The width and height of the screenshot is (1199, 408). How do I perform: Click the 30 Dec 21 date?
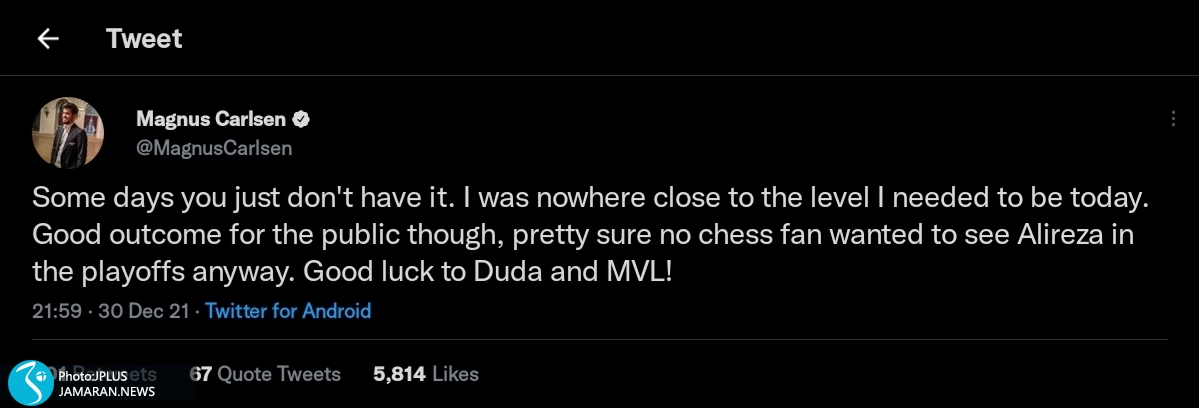[143, 311]
